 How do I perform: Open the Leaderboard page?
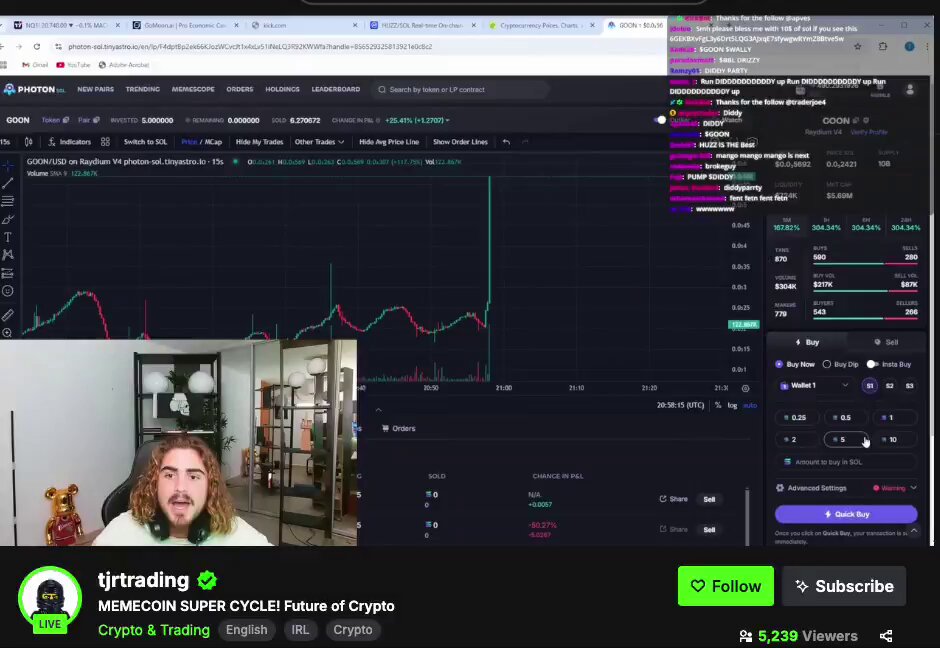pos(336,89)
